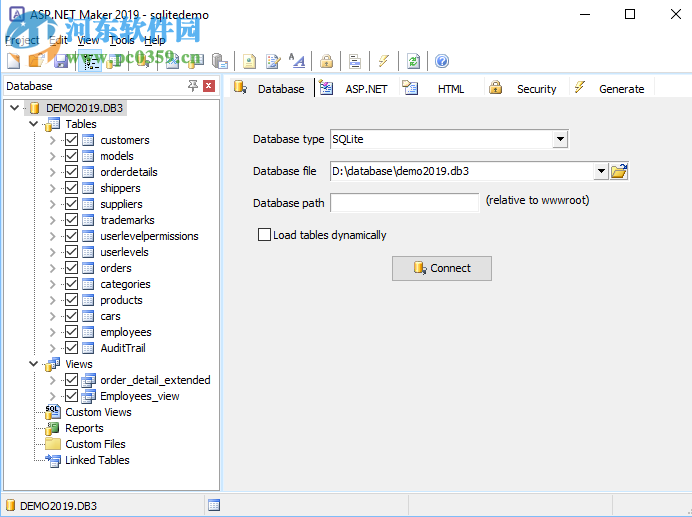The width and height of the screenshot is (692, 517).
Task: Switch to the Security tab
Action: 526,88
